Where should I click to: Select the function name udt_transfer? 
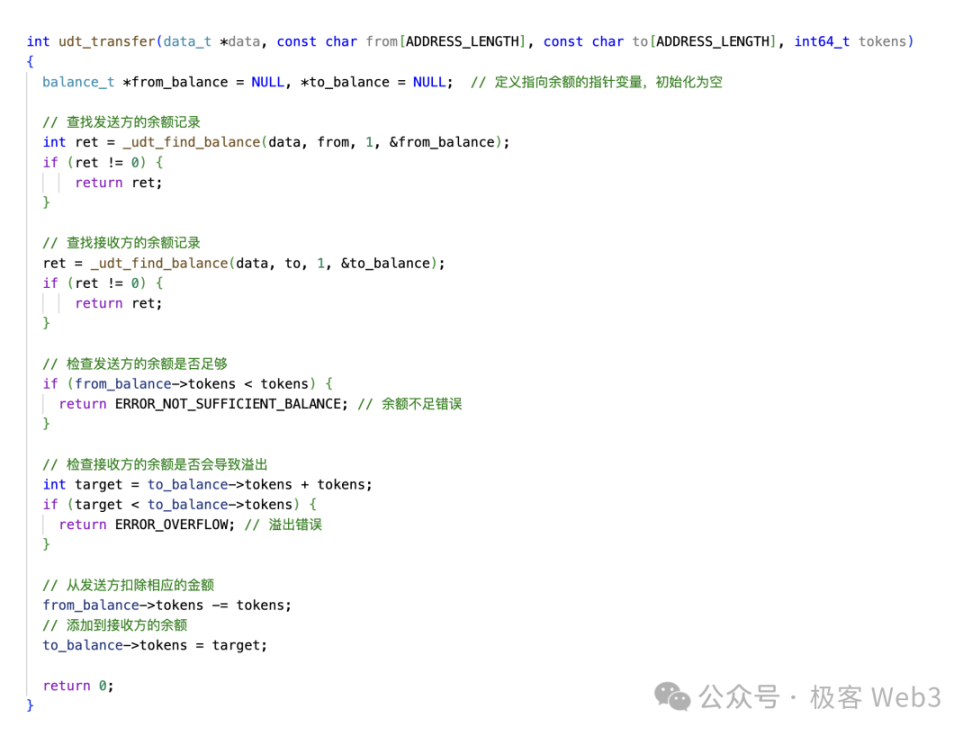[x=110, y=41]
